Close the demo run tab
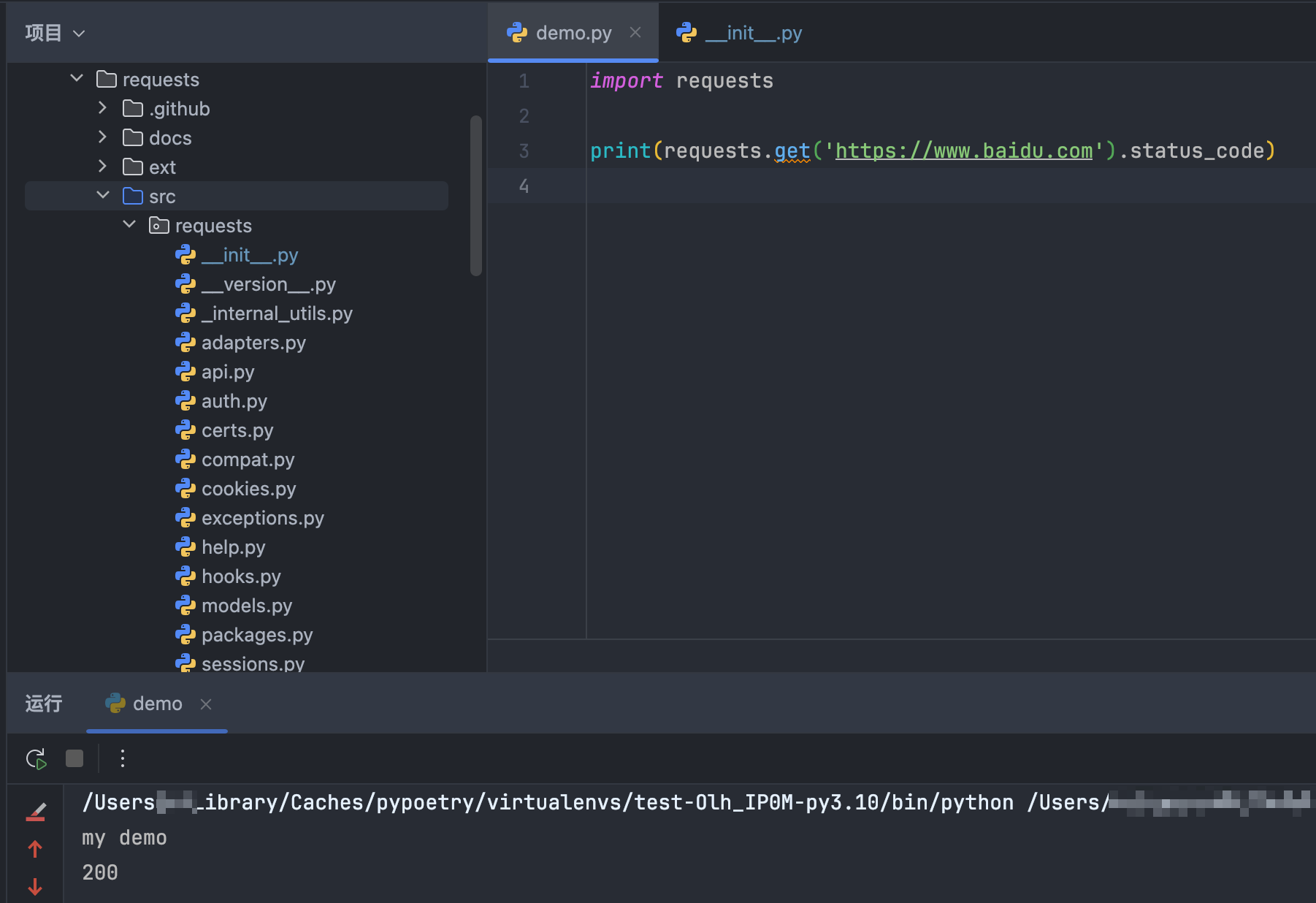Screen dimensions: 1316x903 tap(206, 704)
